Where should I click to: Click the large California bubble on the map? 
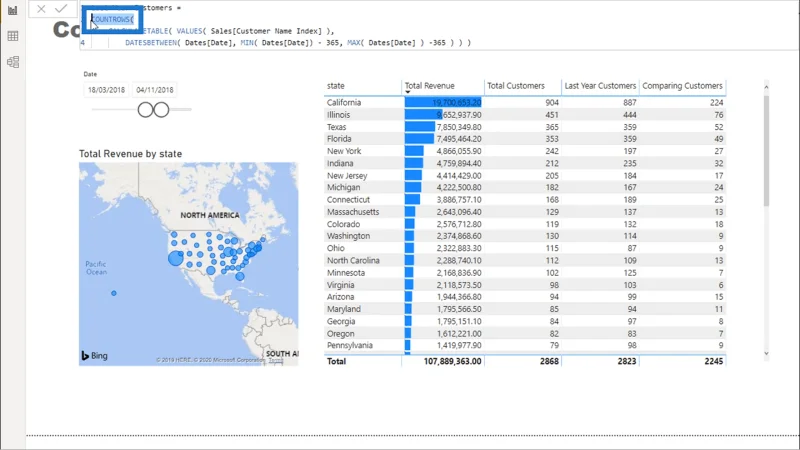click(176, 258)
